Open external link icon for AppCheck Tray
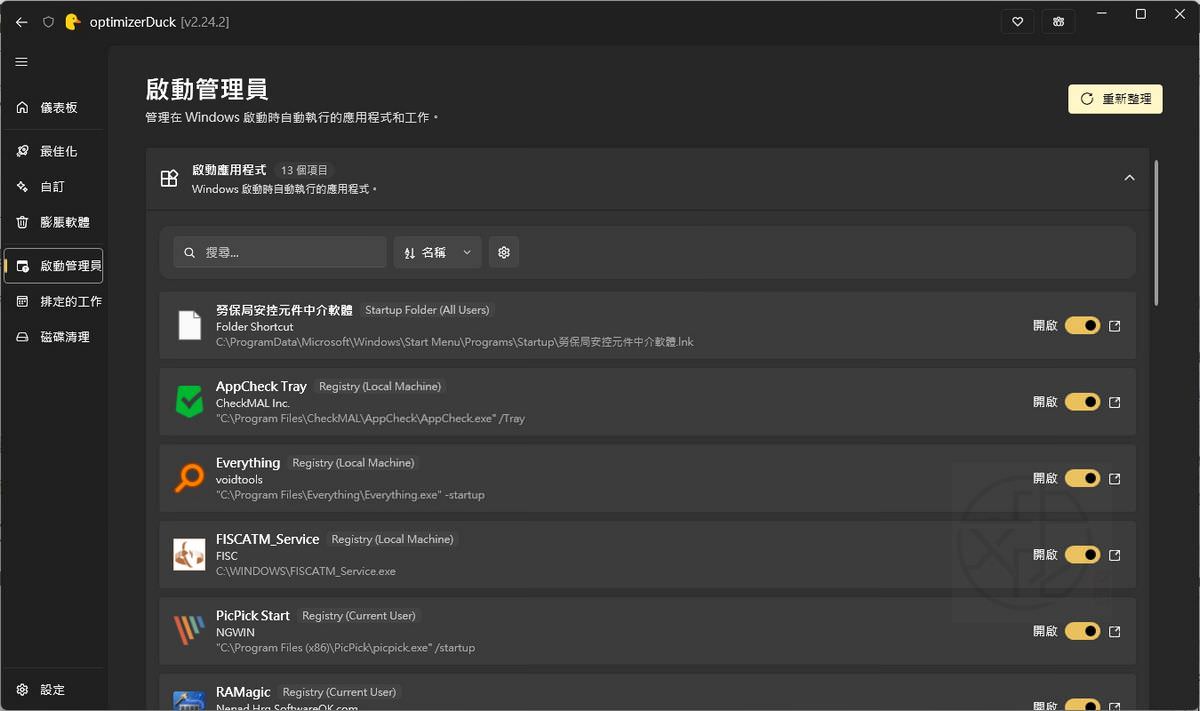Screen dimensions: 1200x711 click(x=1115, y=402)
